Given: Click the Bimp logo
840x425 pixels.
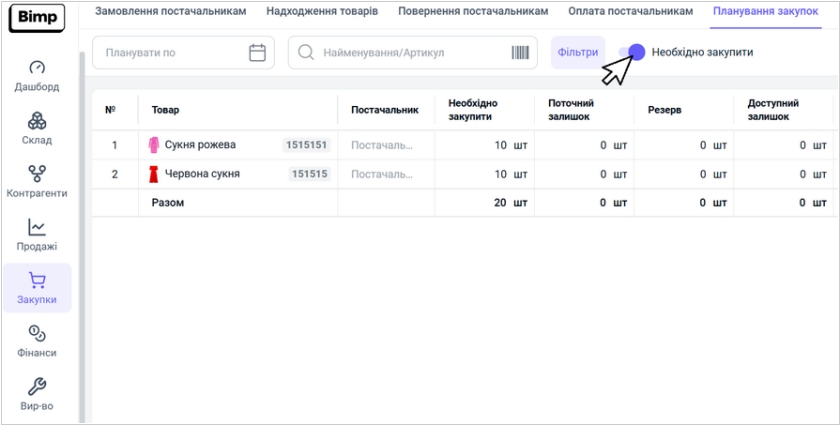Looking at the screenshot, I should [37, 17].
